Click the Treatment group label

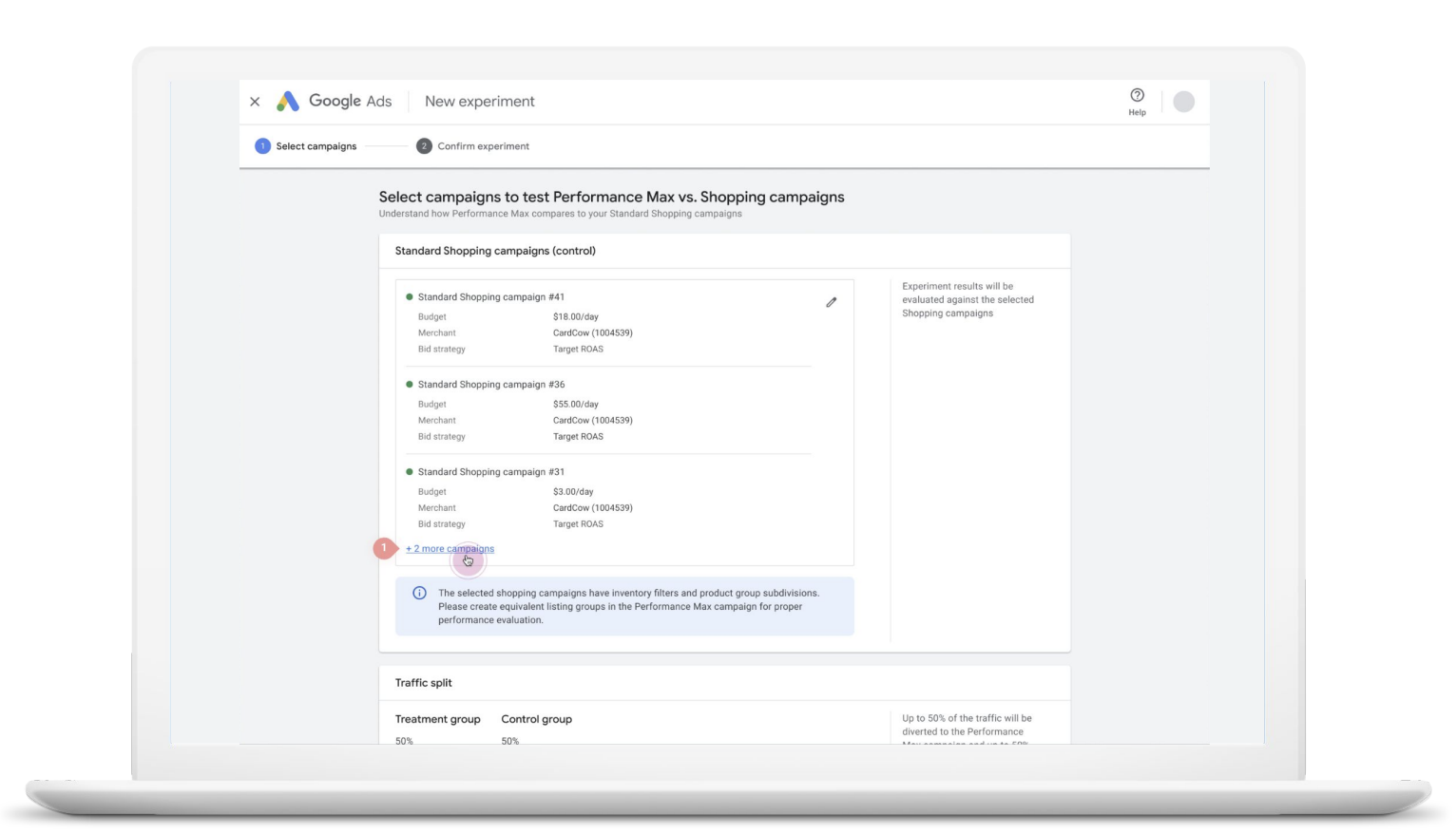tap(438, 719)
